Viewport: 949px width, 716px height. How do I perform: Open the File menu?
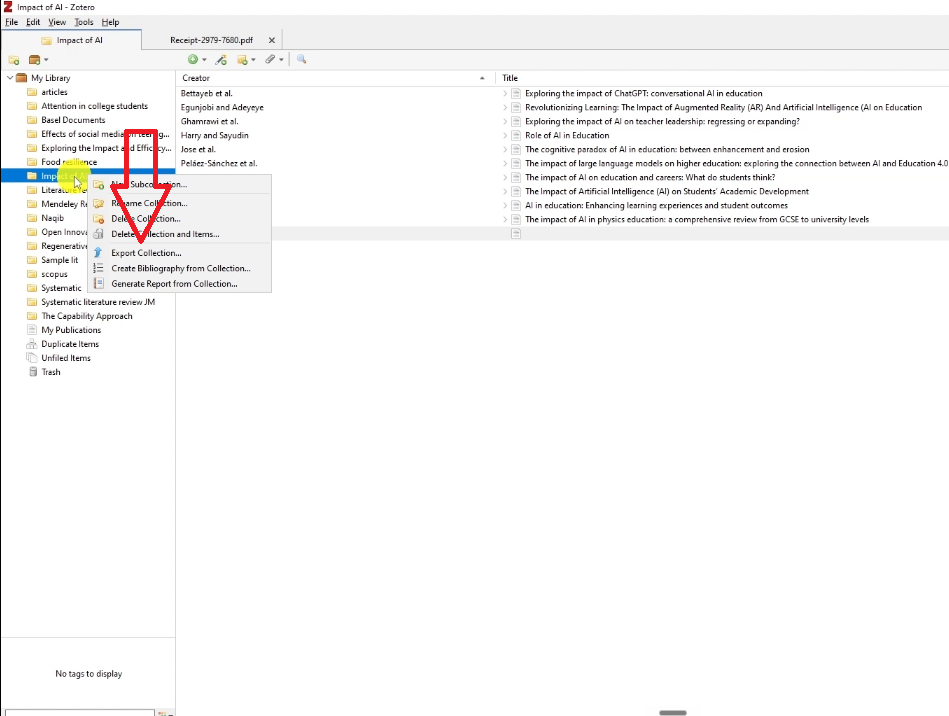[x=11, y=22]
